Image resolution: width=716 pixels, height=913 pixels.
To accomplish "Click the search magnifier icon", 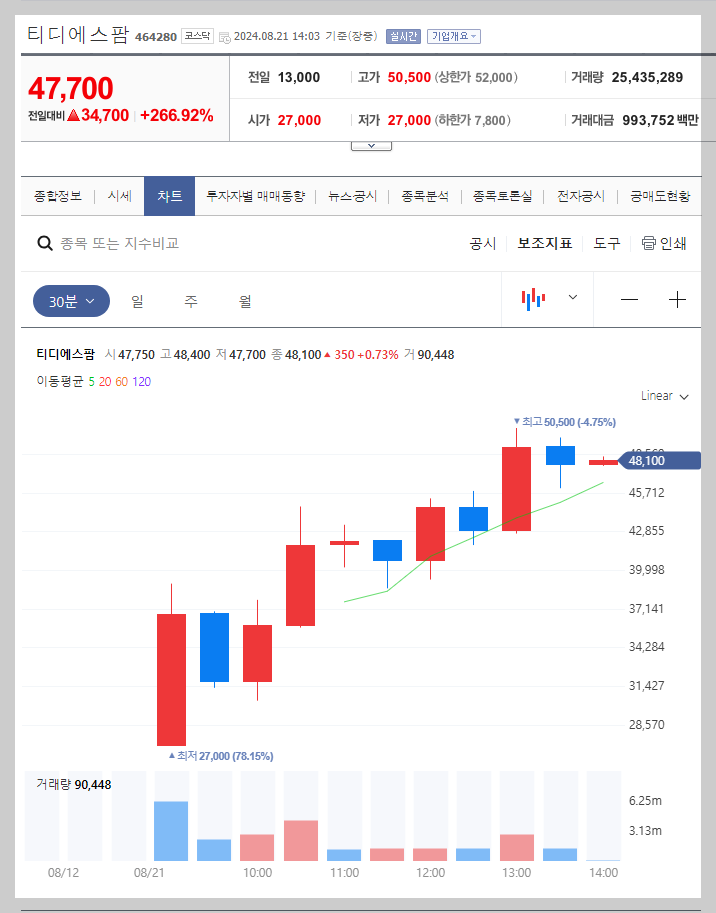I will point(45,242).
